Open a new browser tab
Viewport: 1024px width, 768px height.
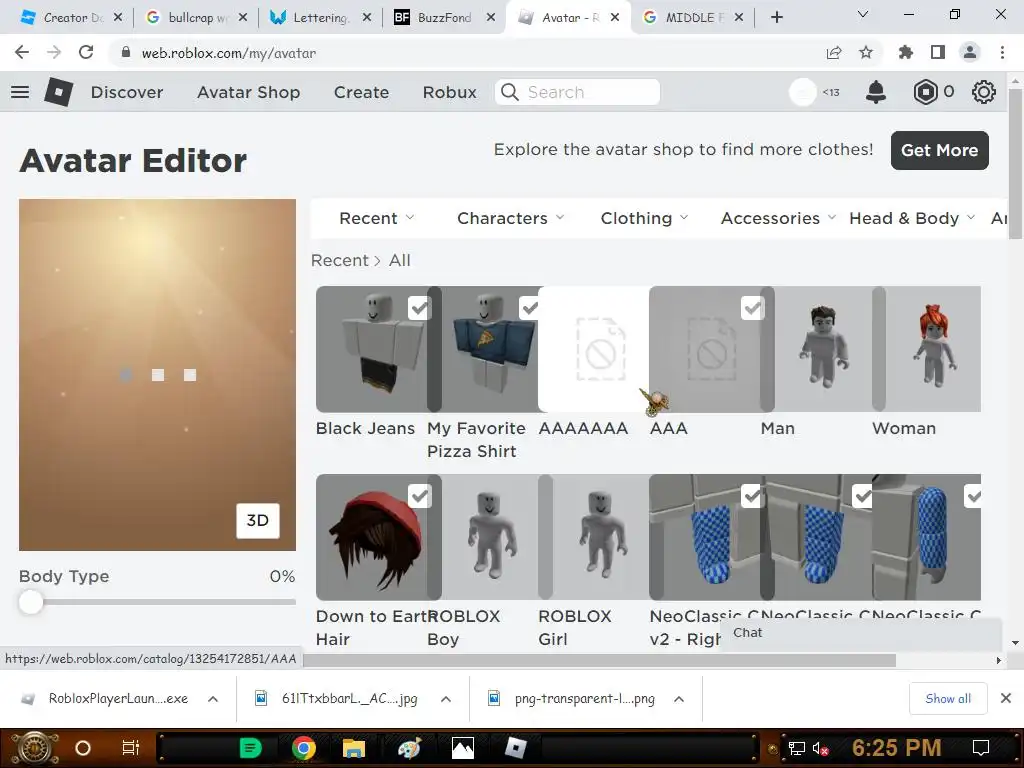click(x=776, y=18)
